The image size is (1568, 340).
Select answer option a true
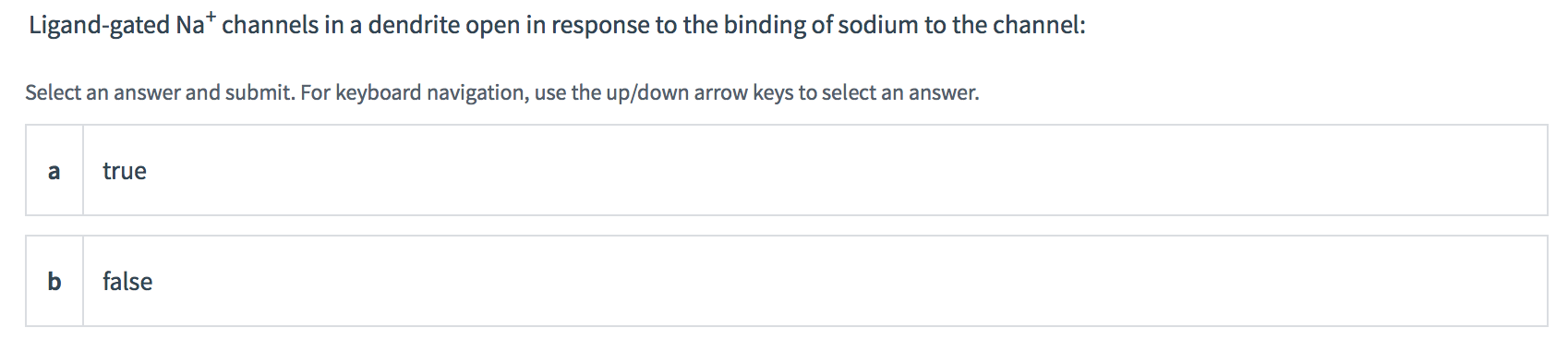[786, 170]
